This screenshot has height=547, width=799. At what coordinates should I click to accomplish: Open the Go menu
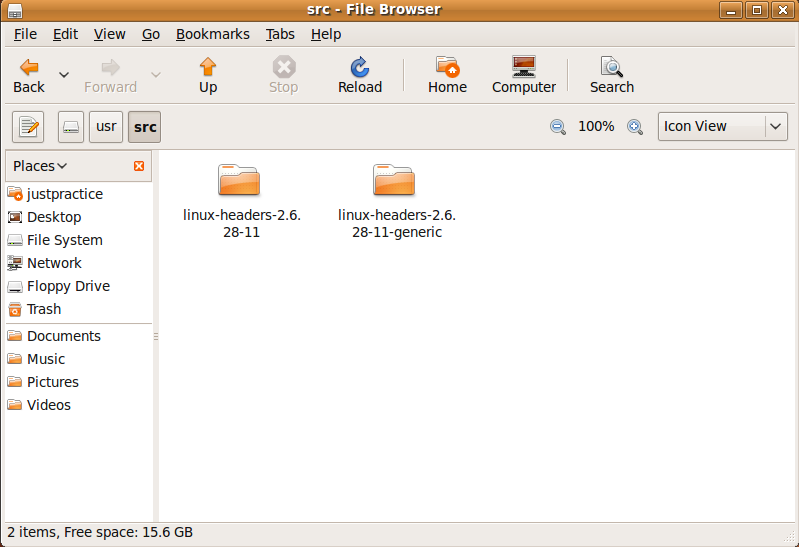click(151, 34)
